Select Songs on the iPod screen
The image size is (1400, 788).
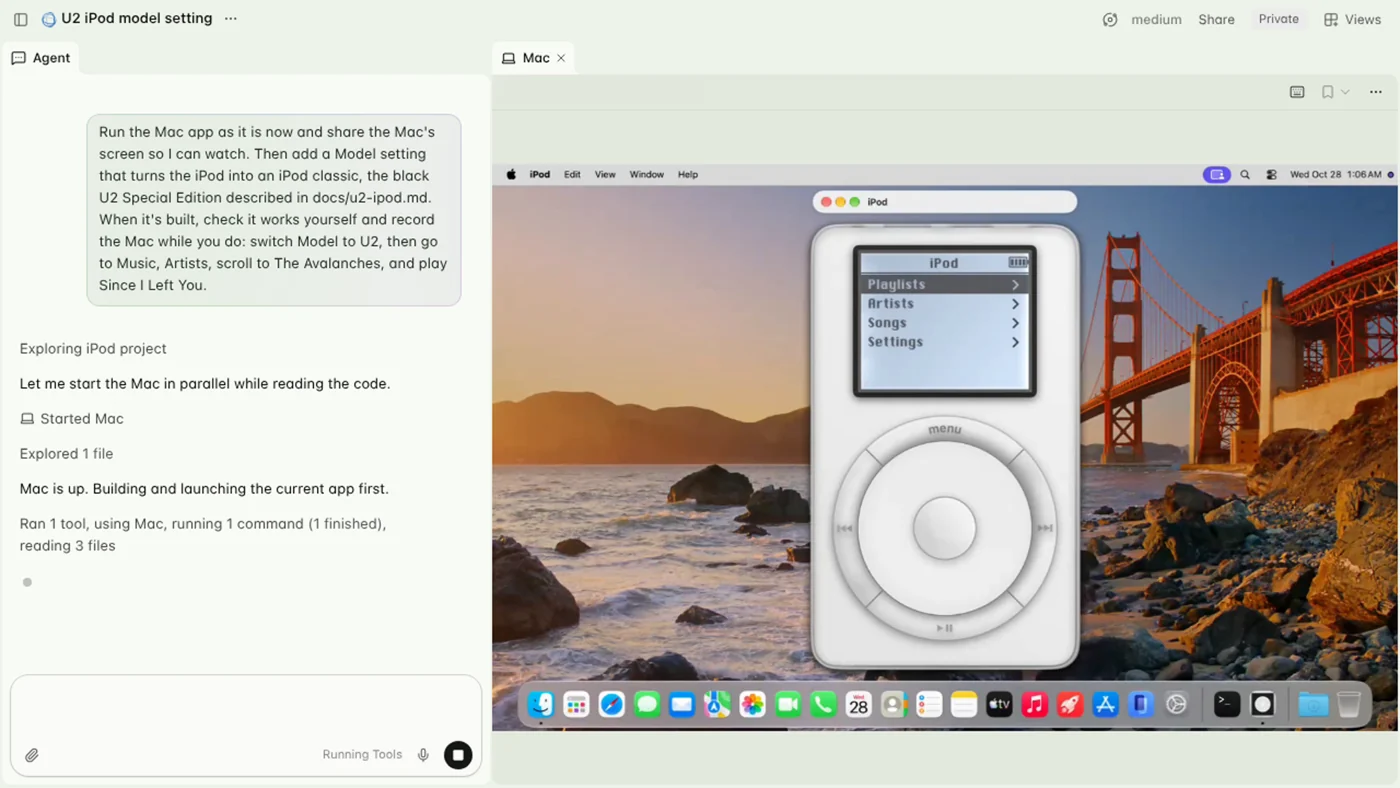point(944,323)
